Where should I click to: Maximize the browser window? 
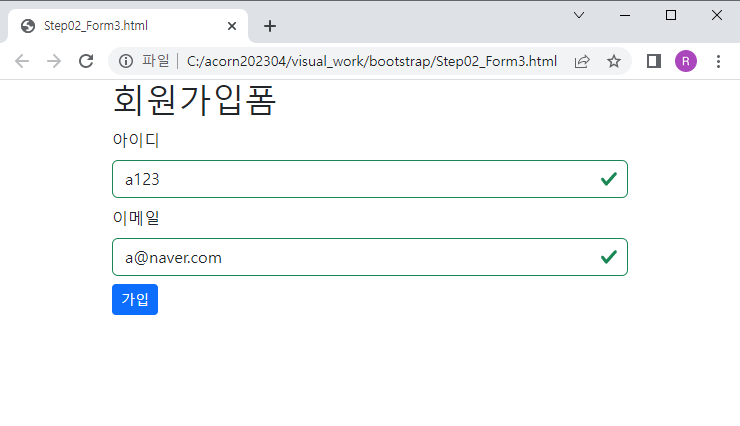coord(671,15)
